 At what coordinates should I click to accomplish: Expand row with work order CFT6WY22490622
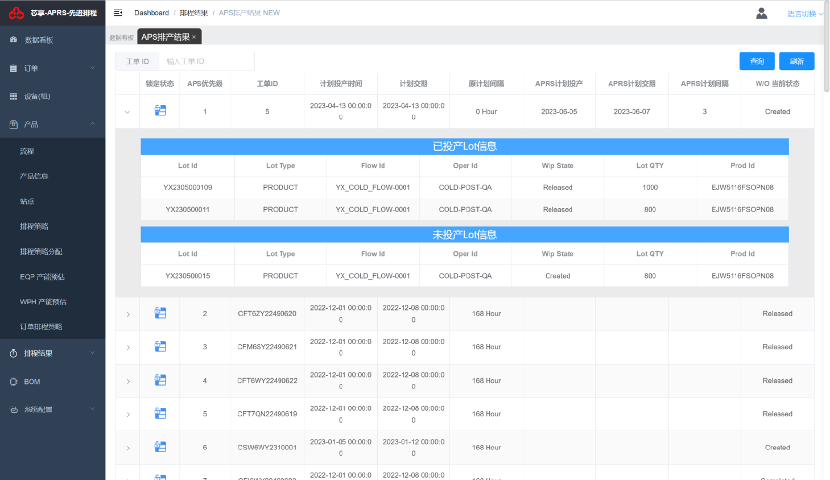[128, 381]
